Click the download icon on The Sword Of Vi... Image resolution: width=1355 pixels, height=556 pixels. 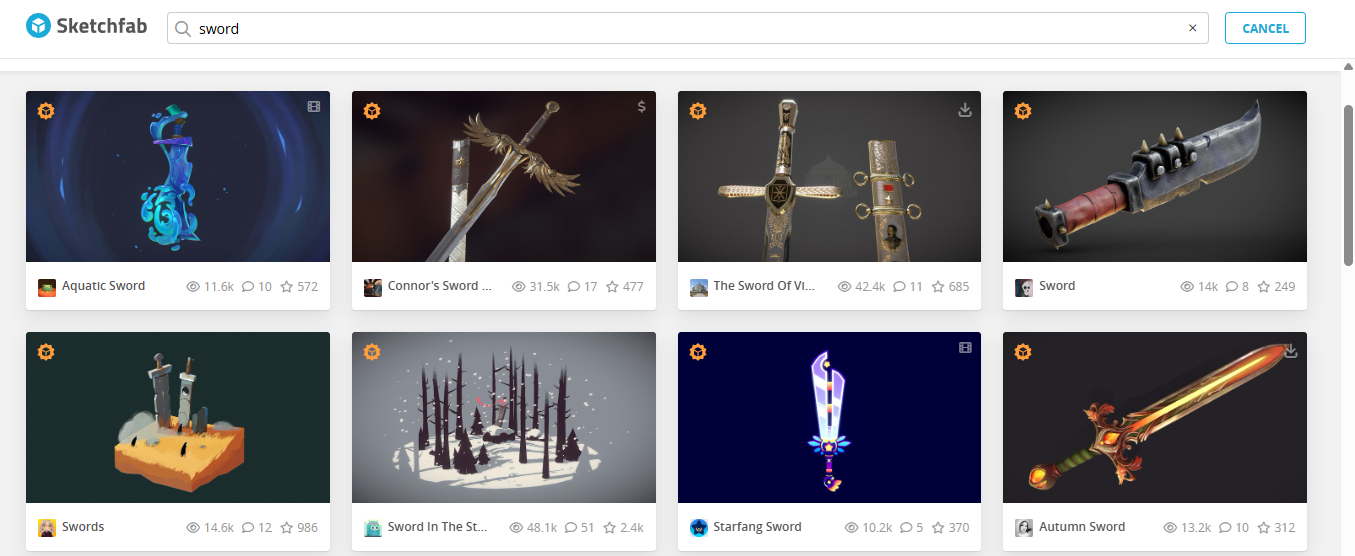pos(965,109)
